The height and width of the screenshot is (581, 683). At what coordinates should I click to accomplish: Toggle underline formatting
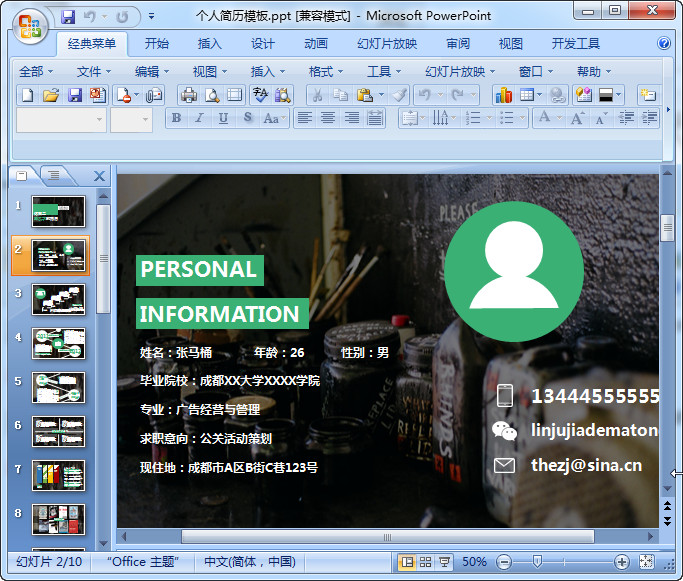point(223,118)
